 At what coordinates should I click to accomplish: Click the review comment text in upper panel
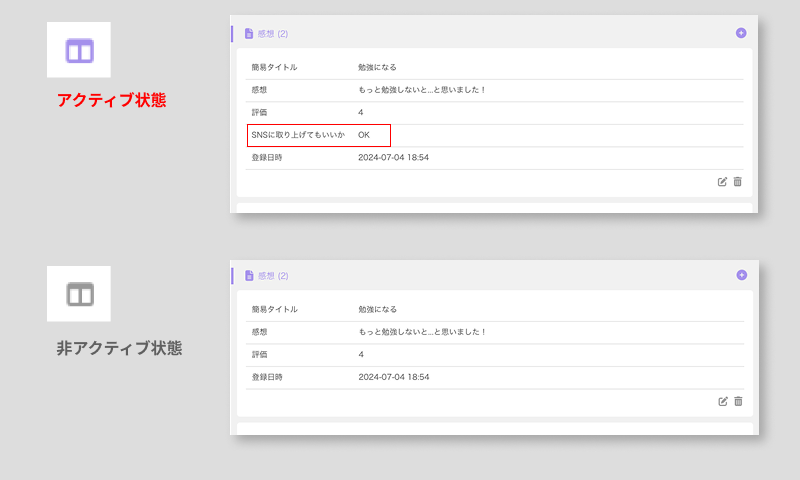[421, 90]
